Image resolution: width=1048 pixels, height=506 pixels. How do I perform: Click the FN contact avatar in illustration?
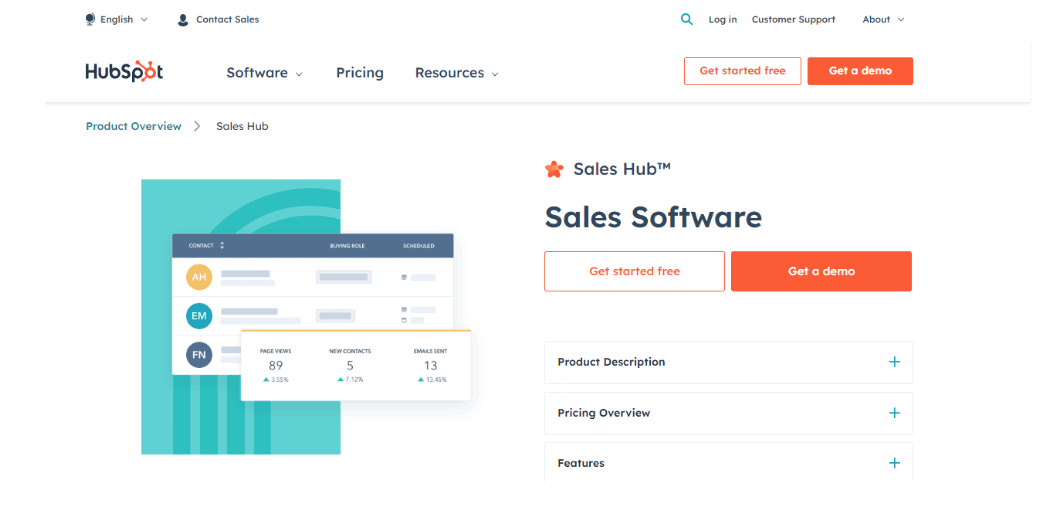click(x=199, y=354)
